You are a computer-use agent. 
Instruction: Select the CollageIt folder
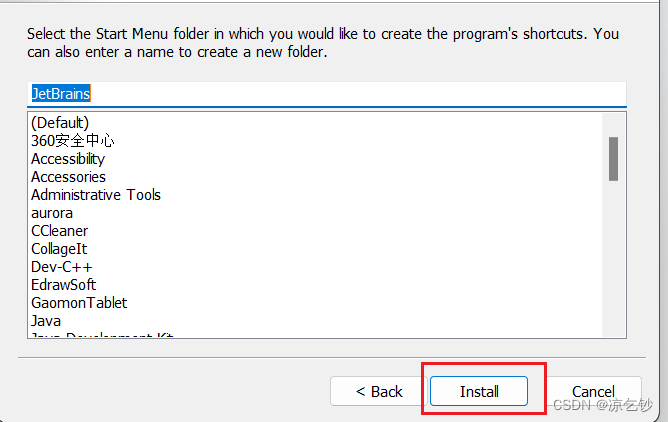coord(59,249)
